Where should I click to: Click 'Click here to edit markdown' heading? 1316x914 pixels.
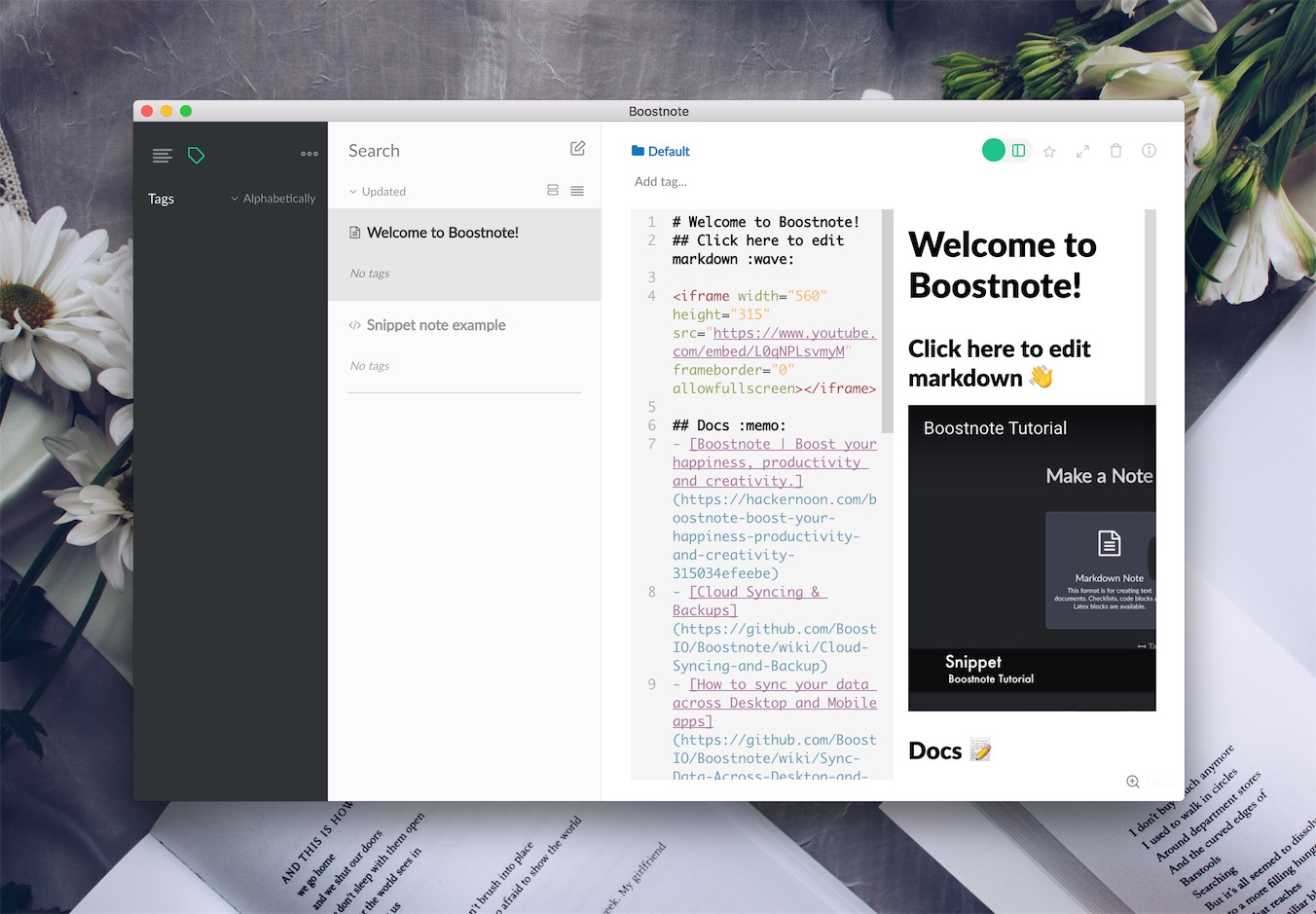pos(1000,363)
